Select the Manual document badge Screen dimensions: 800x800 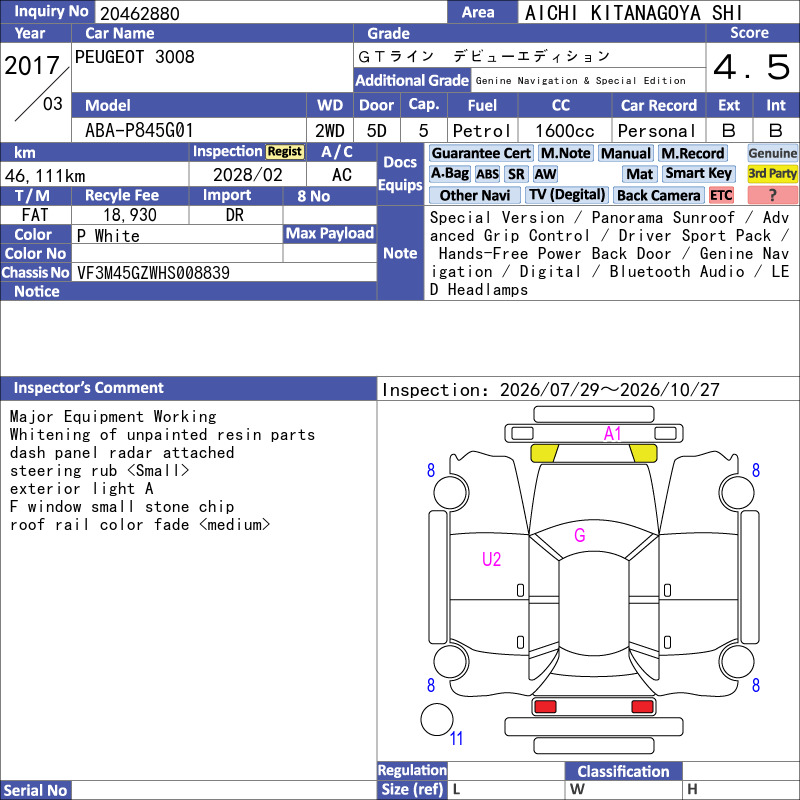(x=626, y=153)
